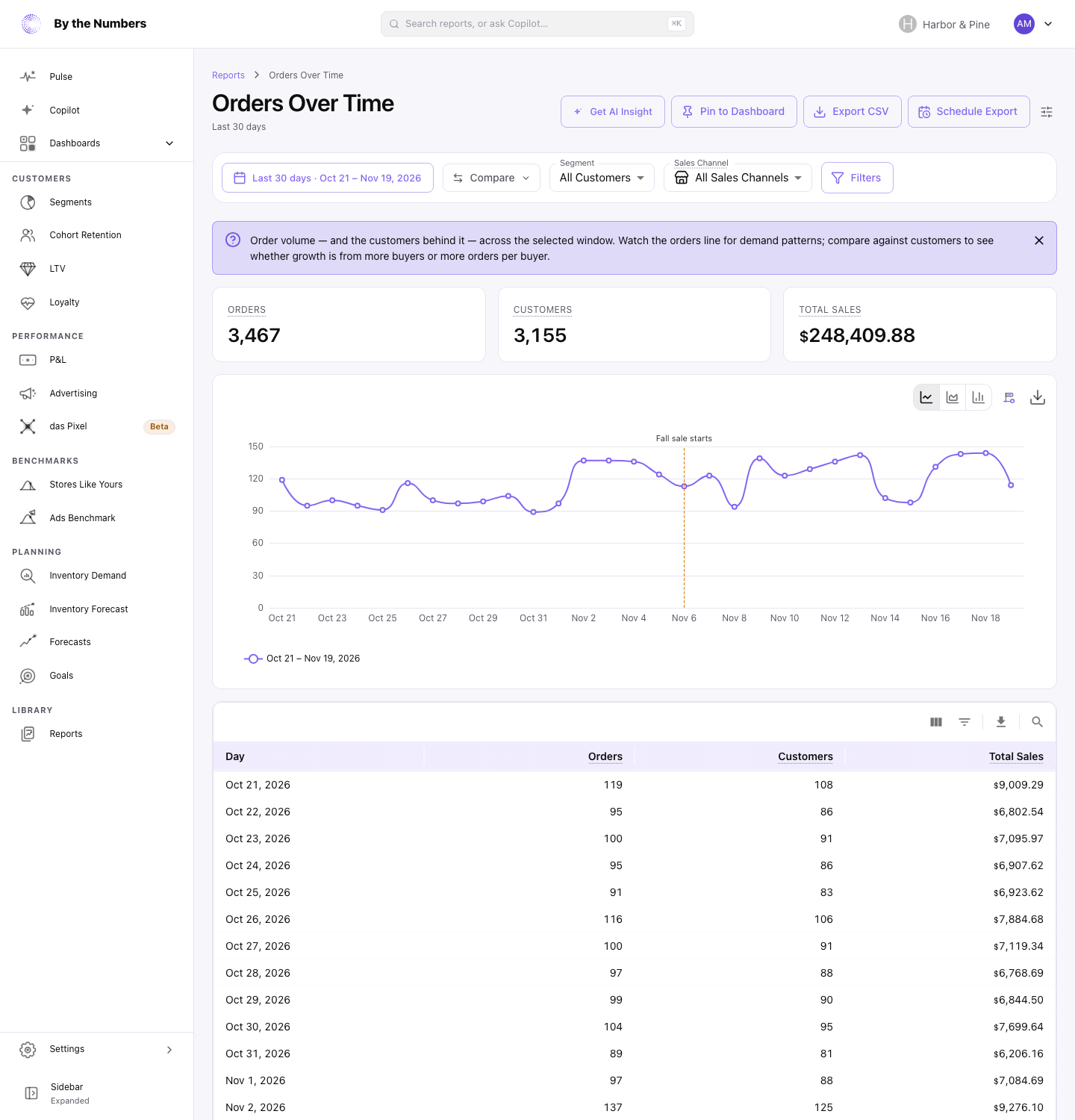
Task: Open Loyalty heart icon item
Action: coord(97,302)
